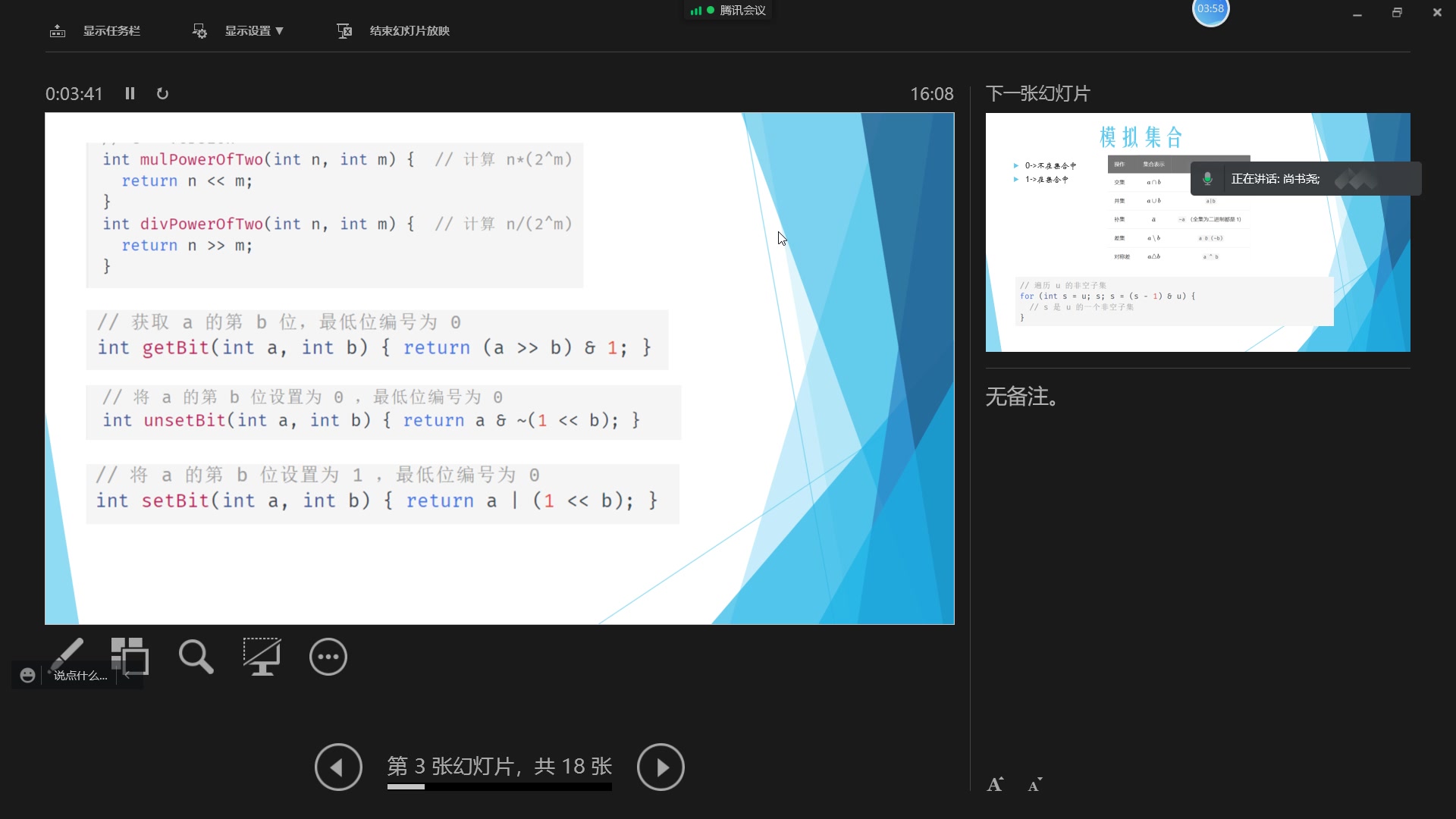Screen dimensions: 1456x819
Task: Click the say something chat input
Action: click(80, 675)
